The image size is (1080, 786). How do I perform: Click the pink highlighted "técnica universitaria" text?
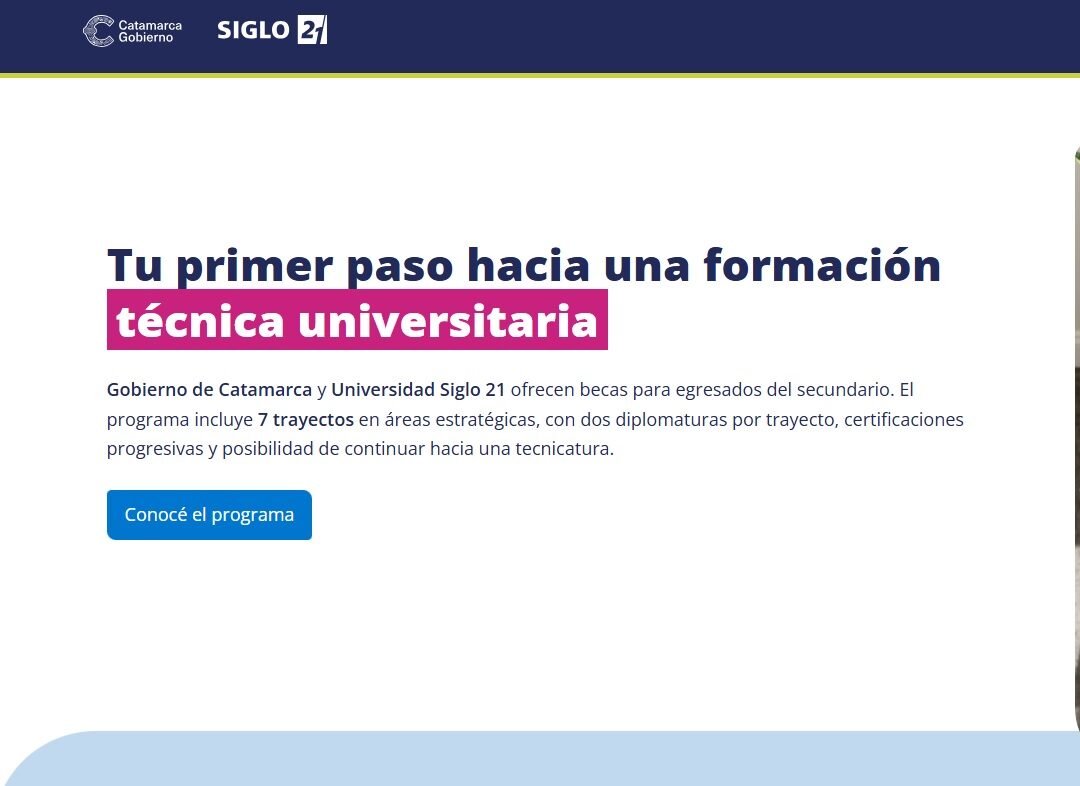click(x=357, y=321)
